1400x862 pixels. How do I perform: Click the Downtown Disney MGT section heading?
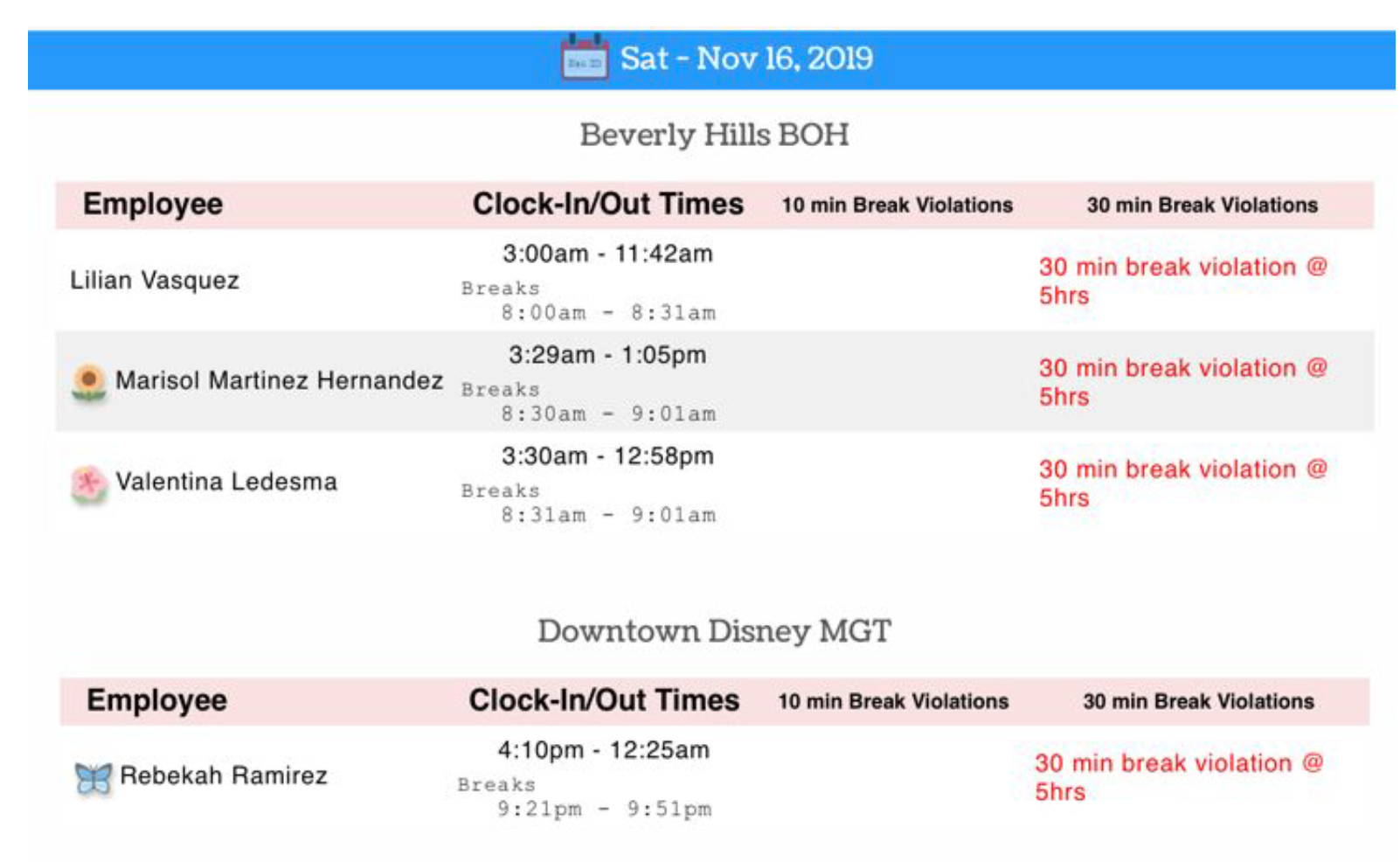(714, 631)
